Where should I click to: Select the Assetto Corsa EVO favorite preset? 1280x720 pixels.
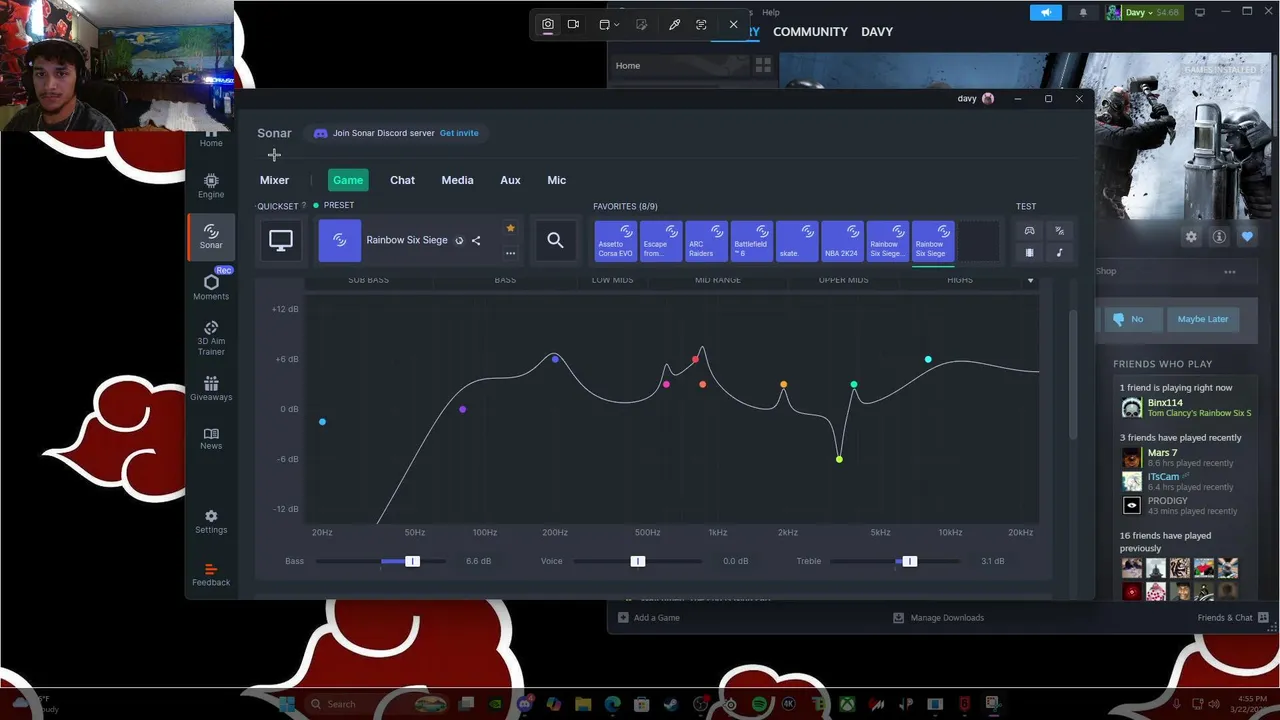(x=615, y=241)
